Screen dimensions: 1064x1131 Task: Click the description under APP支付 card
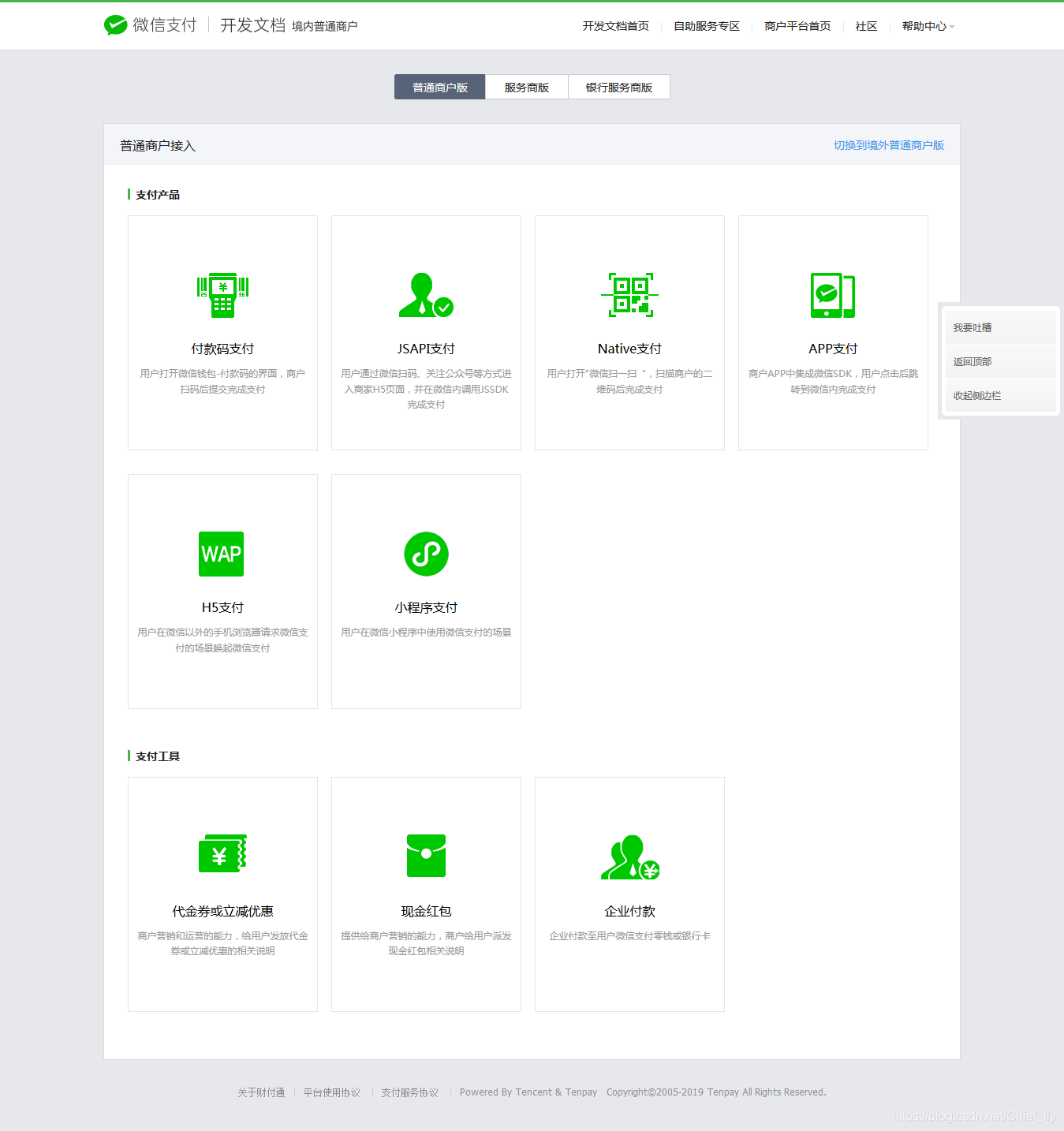pos(833,381)
